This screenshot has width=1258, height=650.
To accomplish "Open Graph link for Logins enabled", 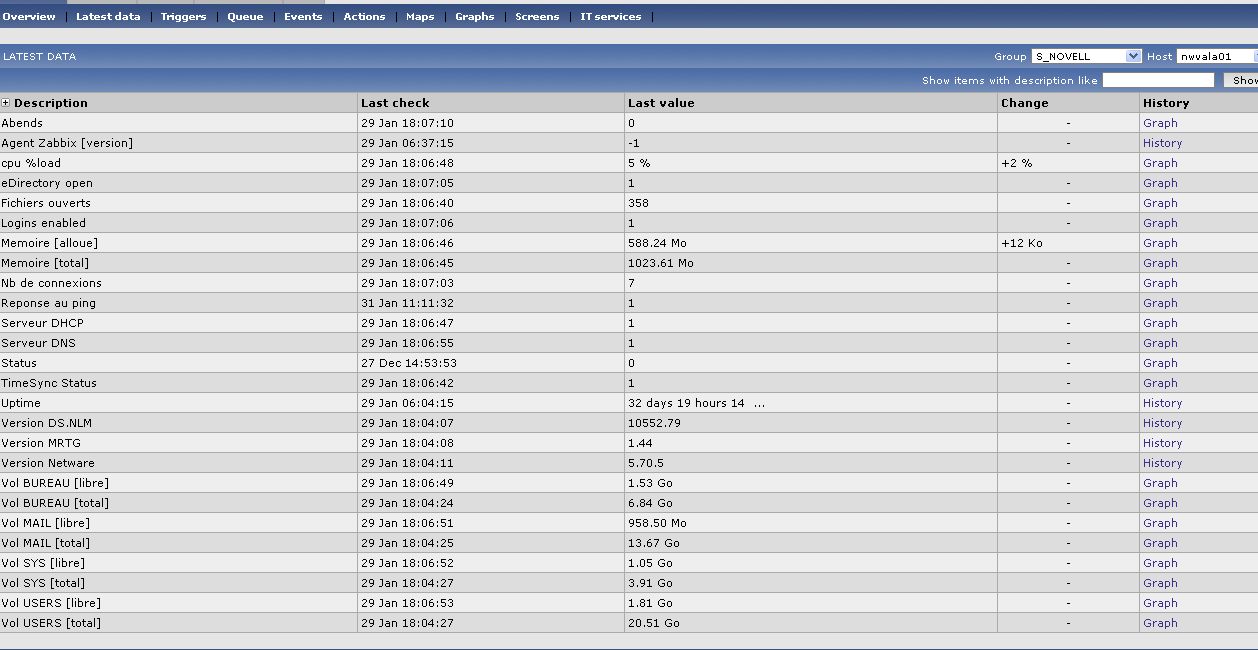I will tap(1160, 223).
